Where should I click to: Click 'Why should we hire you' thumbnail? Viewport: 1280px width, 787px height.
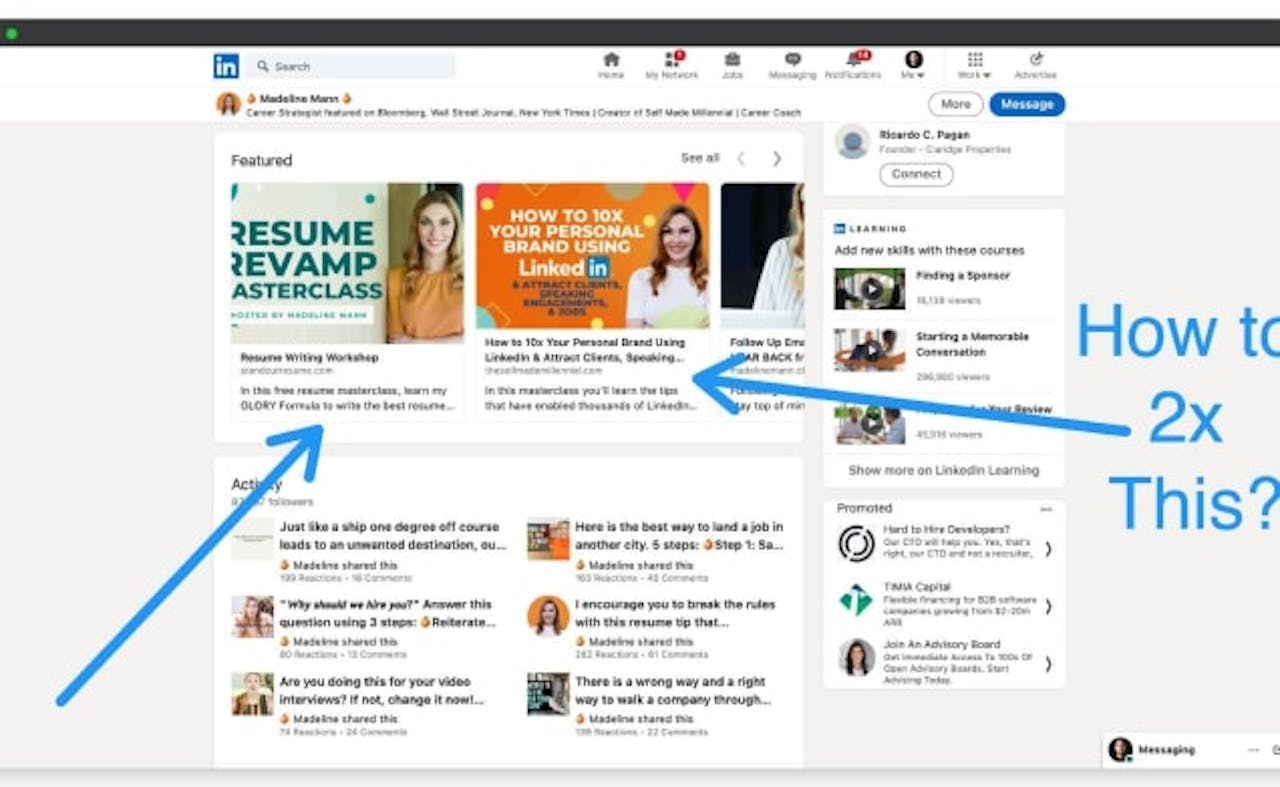tap(252, 616)
